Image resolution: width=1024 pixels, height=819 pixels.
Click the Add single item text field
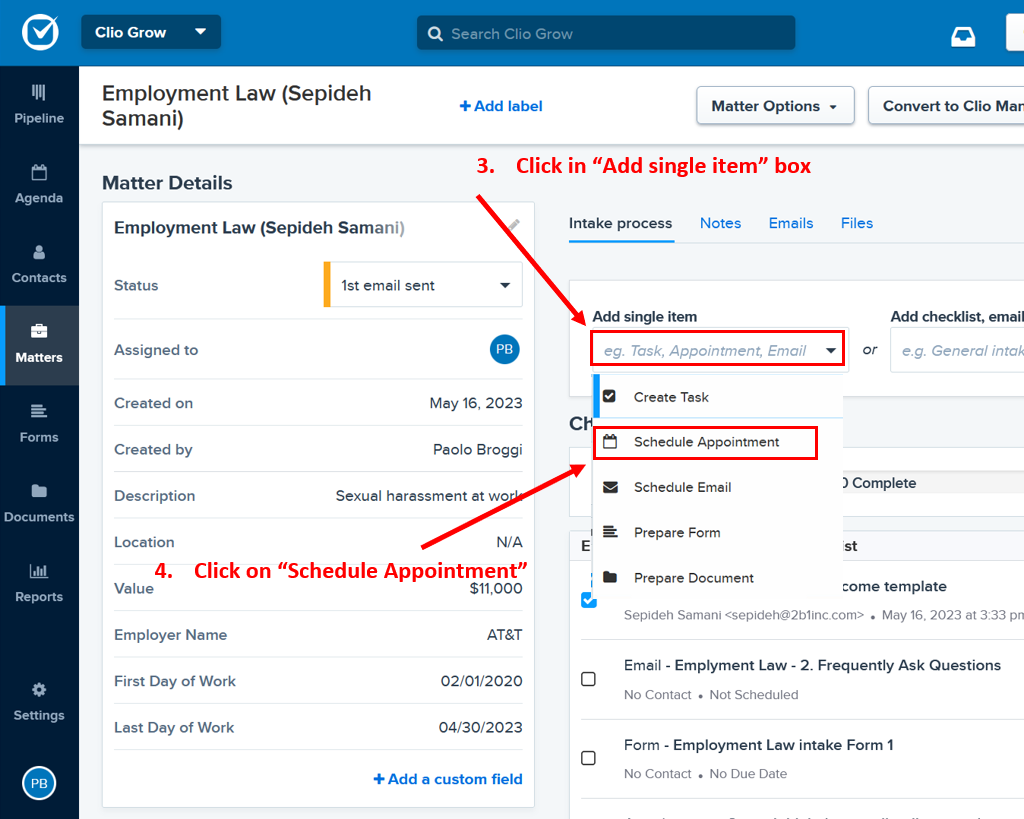(705, 351)
